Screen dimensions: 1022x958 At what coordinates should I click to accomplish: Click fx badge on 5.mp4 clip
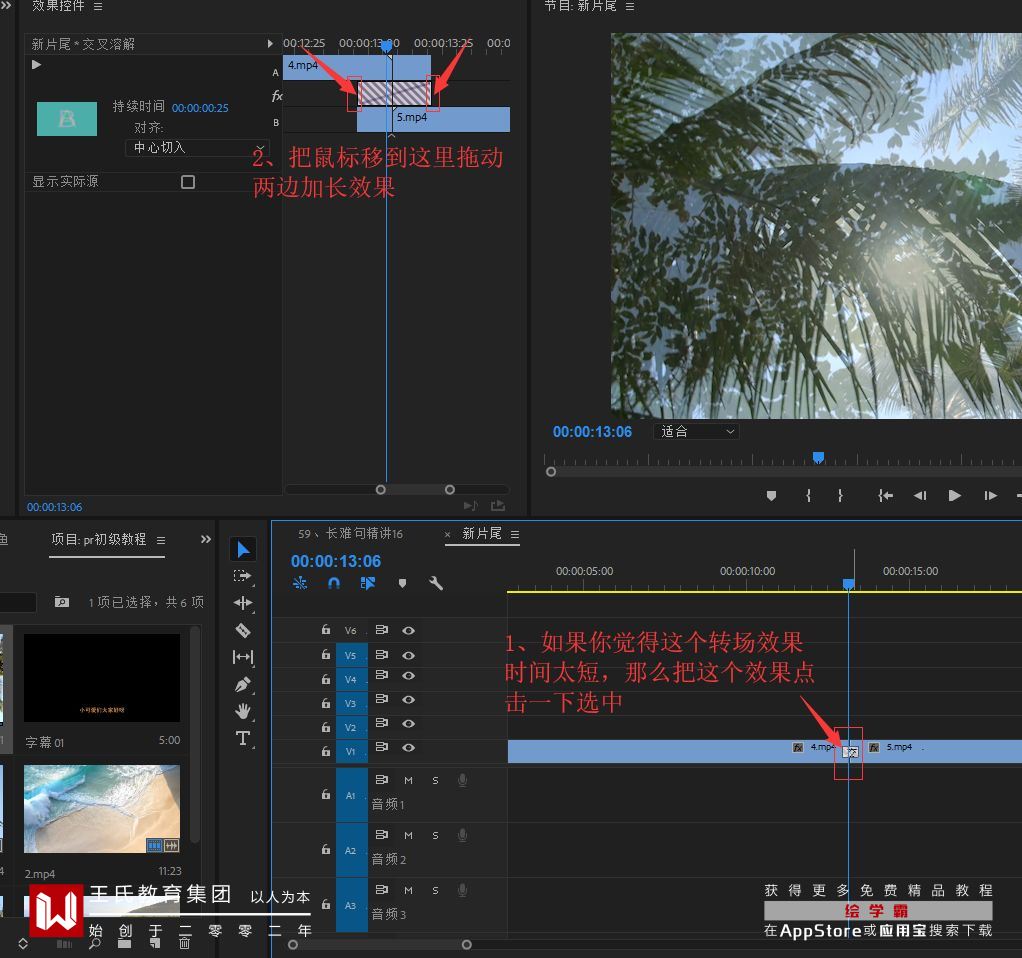[x=874, y=748]
